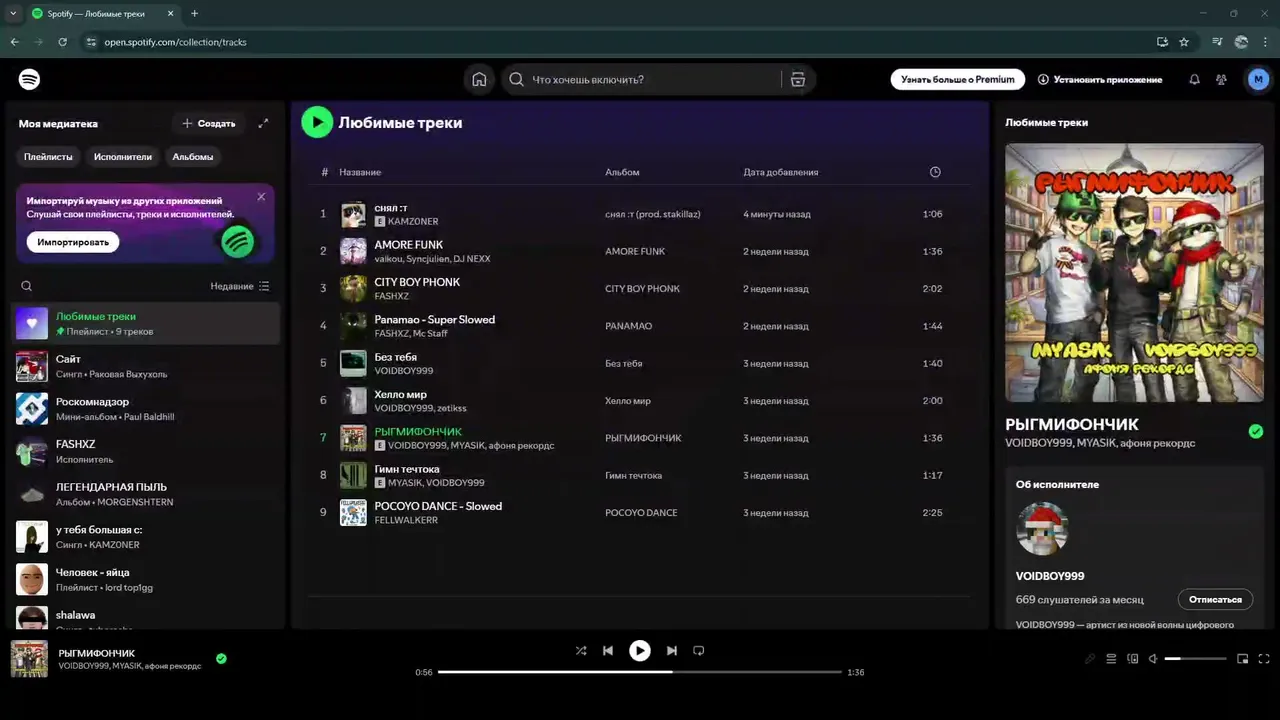Open Человек - яйца playlist
The image size is (1280, 720).
[147, 579]
